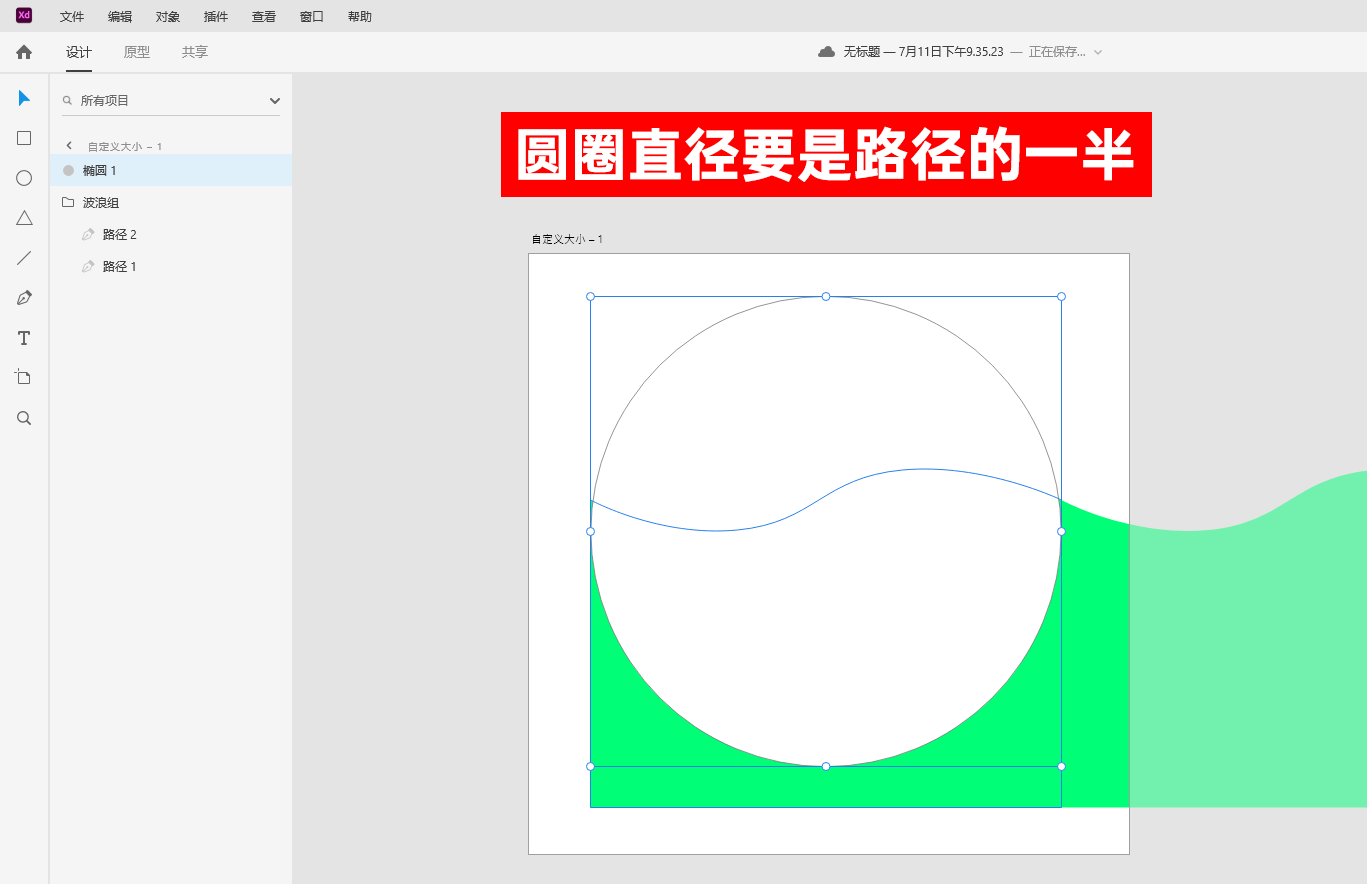Open the document title dropdown chevron
This screenshot has height=884, width=1367.
click(1098, 52)
